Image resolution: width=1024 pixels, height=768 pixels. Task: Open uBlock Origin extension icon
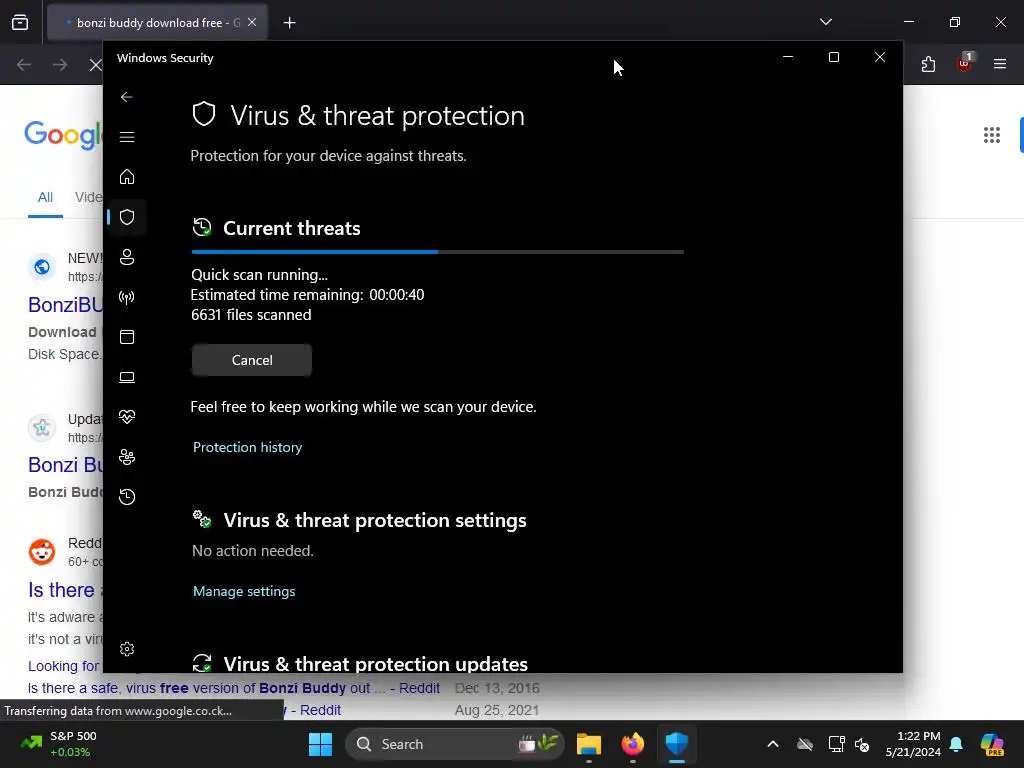pyautogui.click(x=964, y=63)
